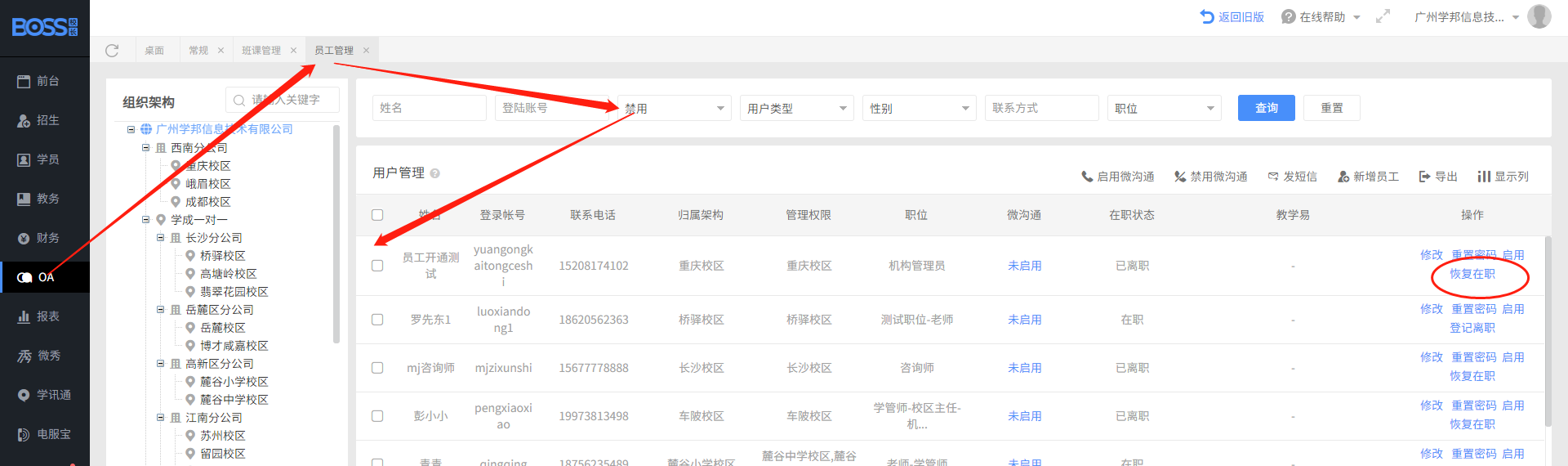This screenshot has width=1568, height=466.
Task: Select 桥驿校区 in the organization tree
Action: tap(223, 256)
